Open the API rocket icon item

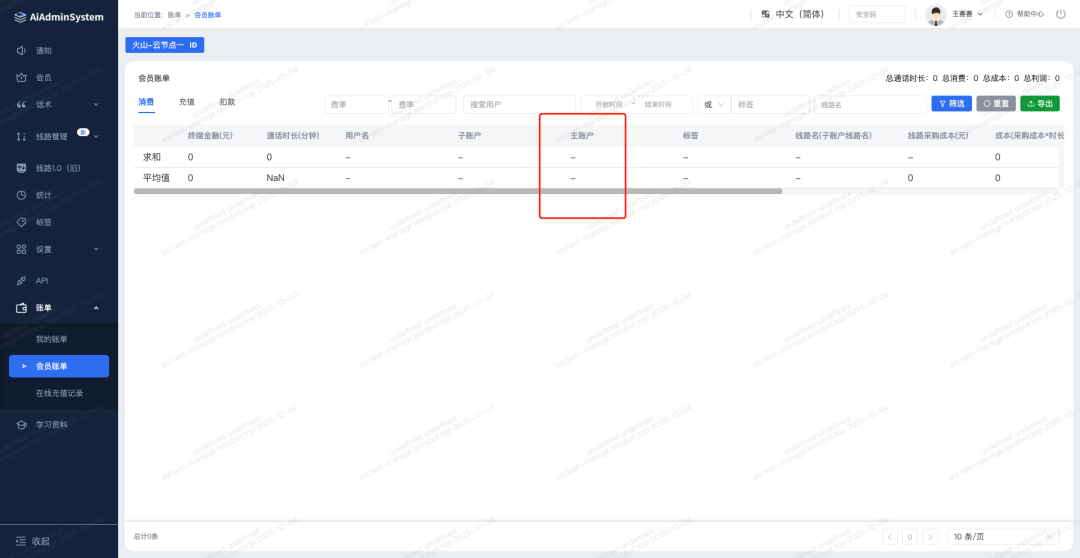coord(22,281)
